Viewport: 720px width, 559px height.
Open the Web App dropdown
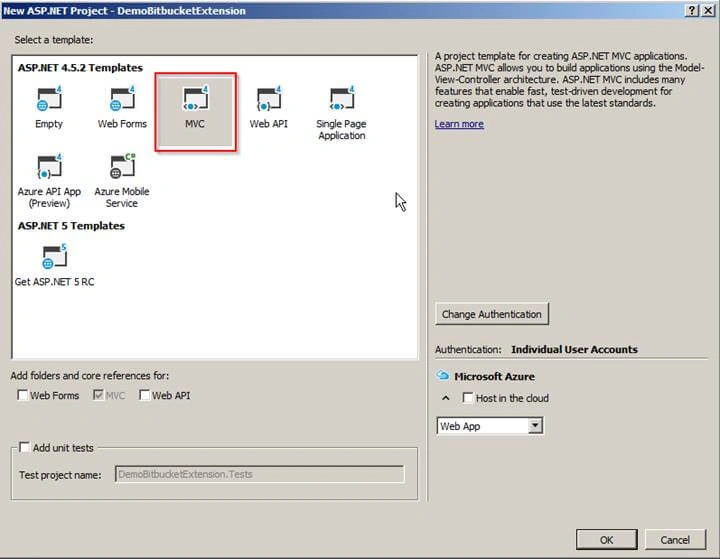[x=489, y=426]
